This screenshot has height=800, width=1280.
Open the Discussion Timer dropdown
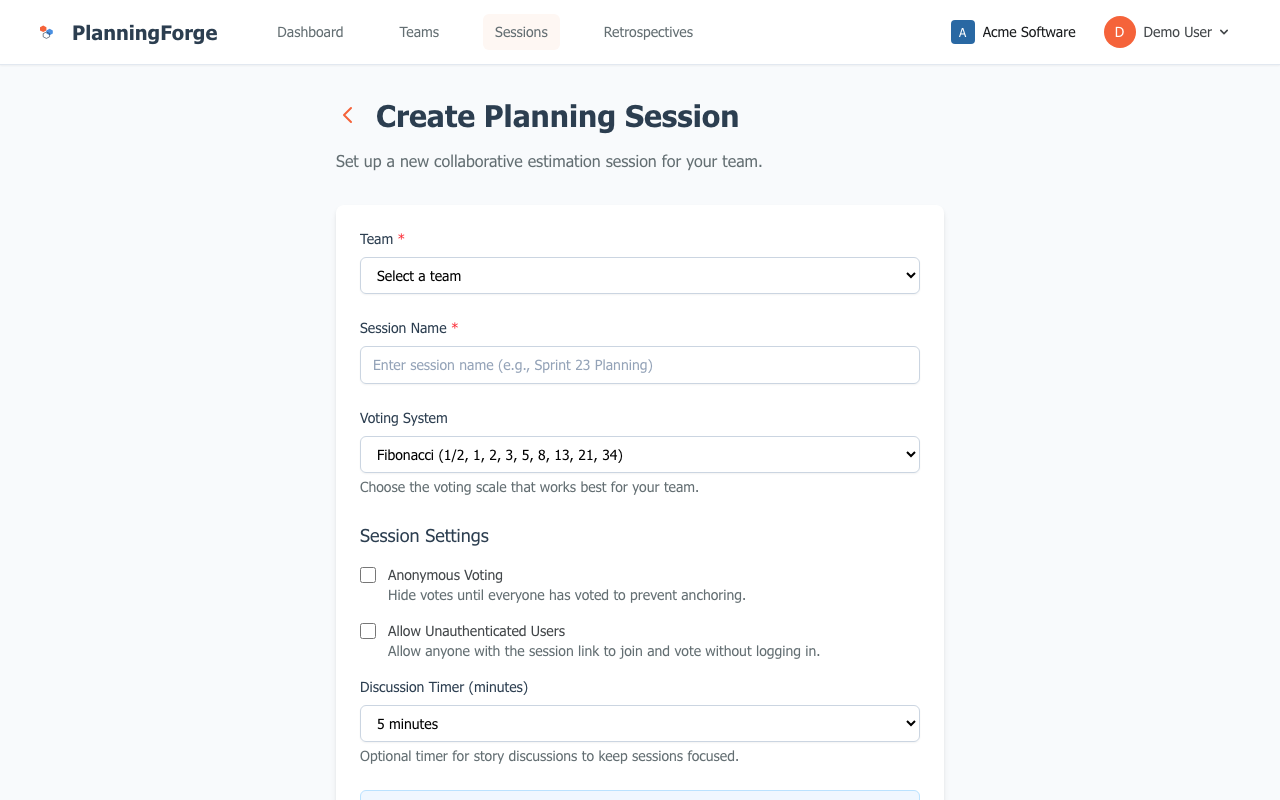tap(639, 723)
